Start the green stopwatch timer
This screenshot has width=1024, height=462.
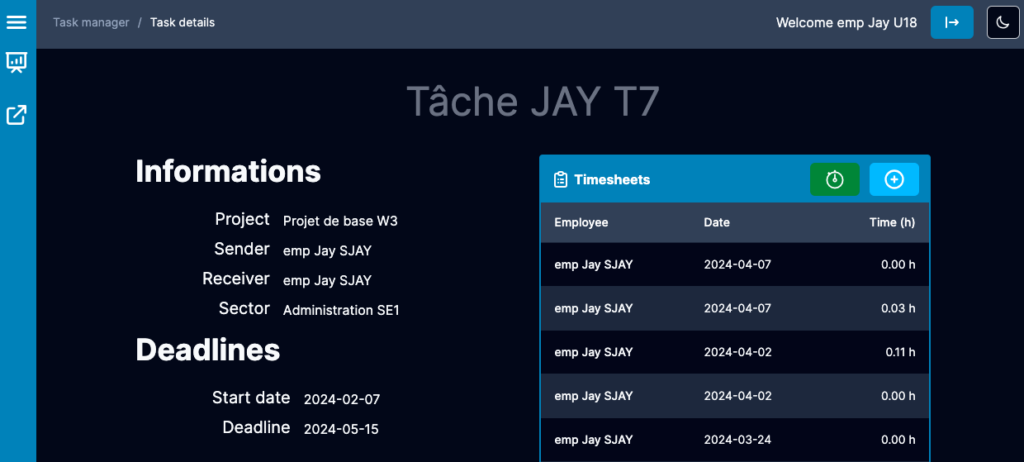(834, 179)
